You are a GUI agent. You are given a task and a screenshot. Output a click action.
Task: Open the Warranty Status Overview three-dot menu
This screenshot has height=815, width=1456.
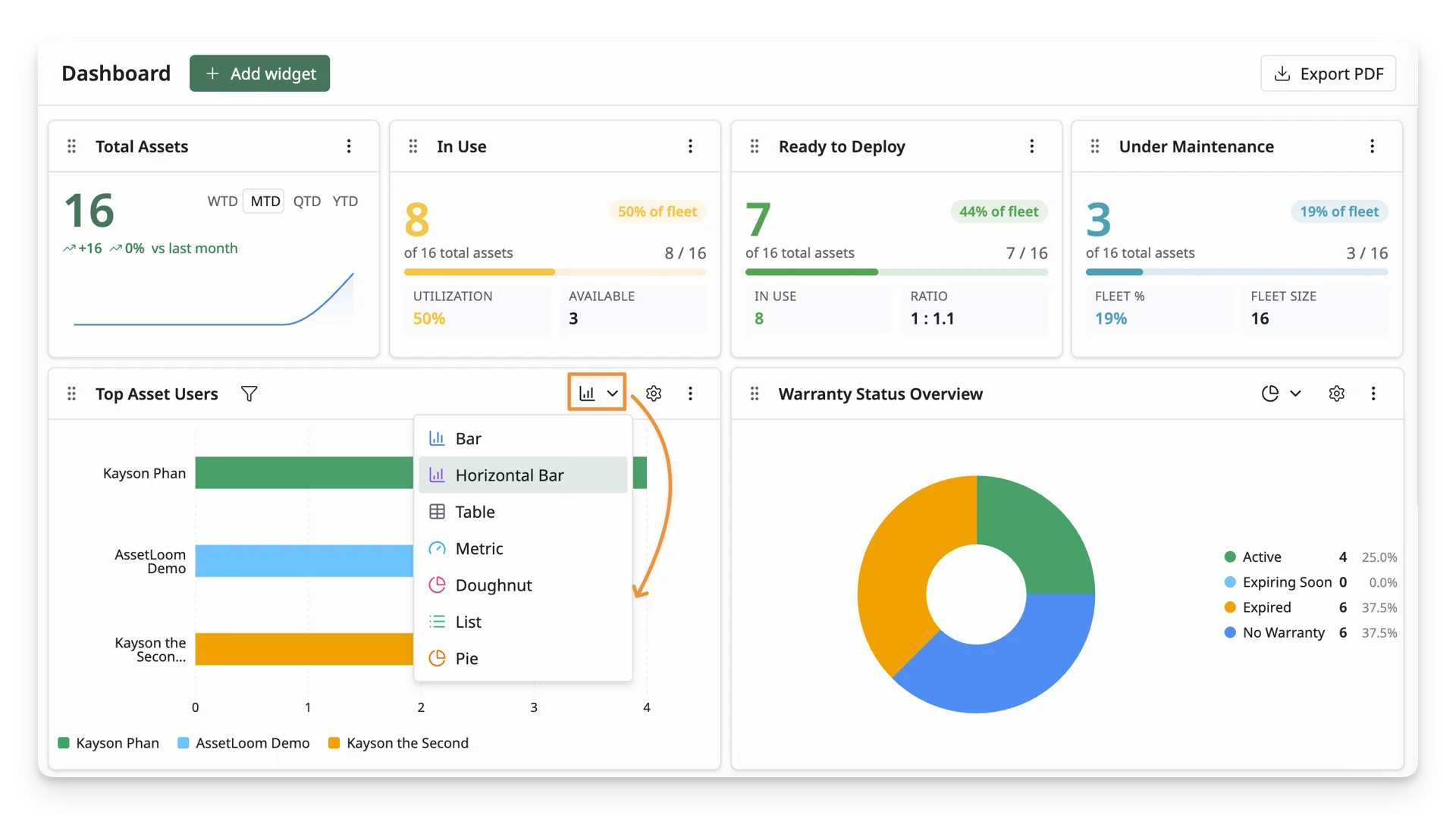tap(1373, 393)
